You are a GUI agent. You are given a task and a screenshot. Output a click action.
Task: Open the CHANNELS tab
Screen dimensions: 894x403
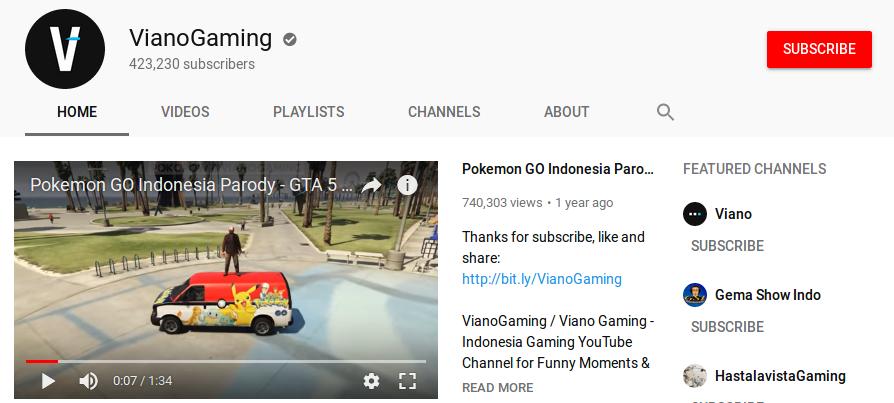click(444, 112)
